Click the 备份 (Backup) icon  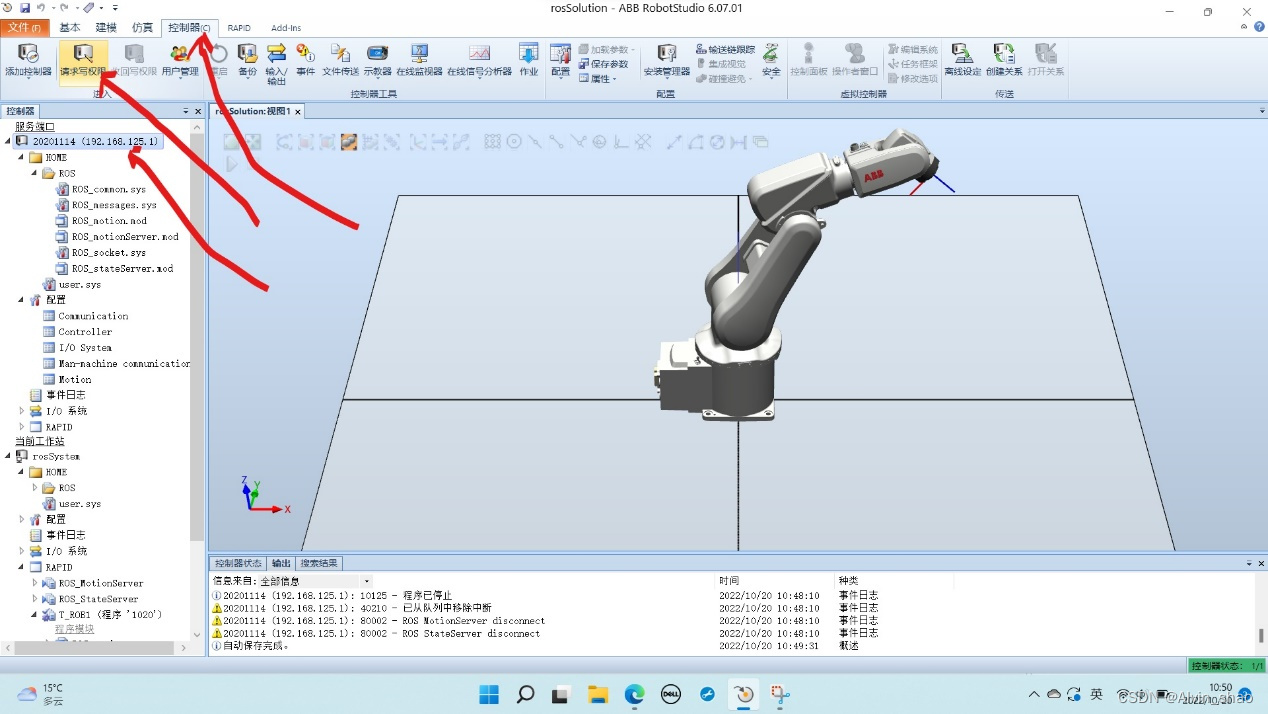(x=247, y=60)
